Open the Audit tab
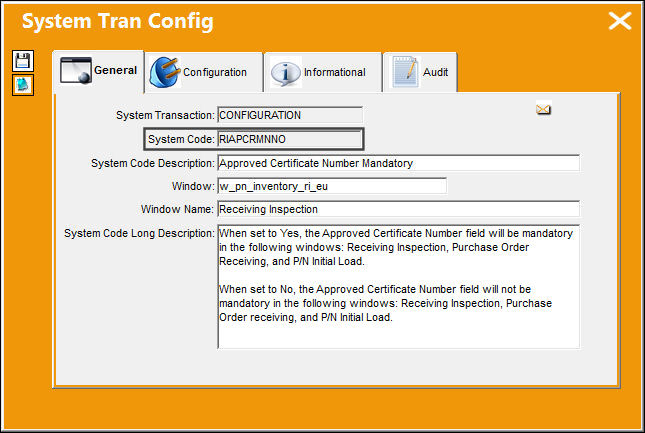The width and height of the screenshot is (645, 433). (420, 72)
